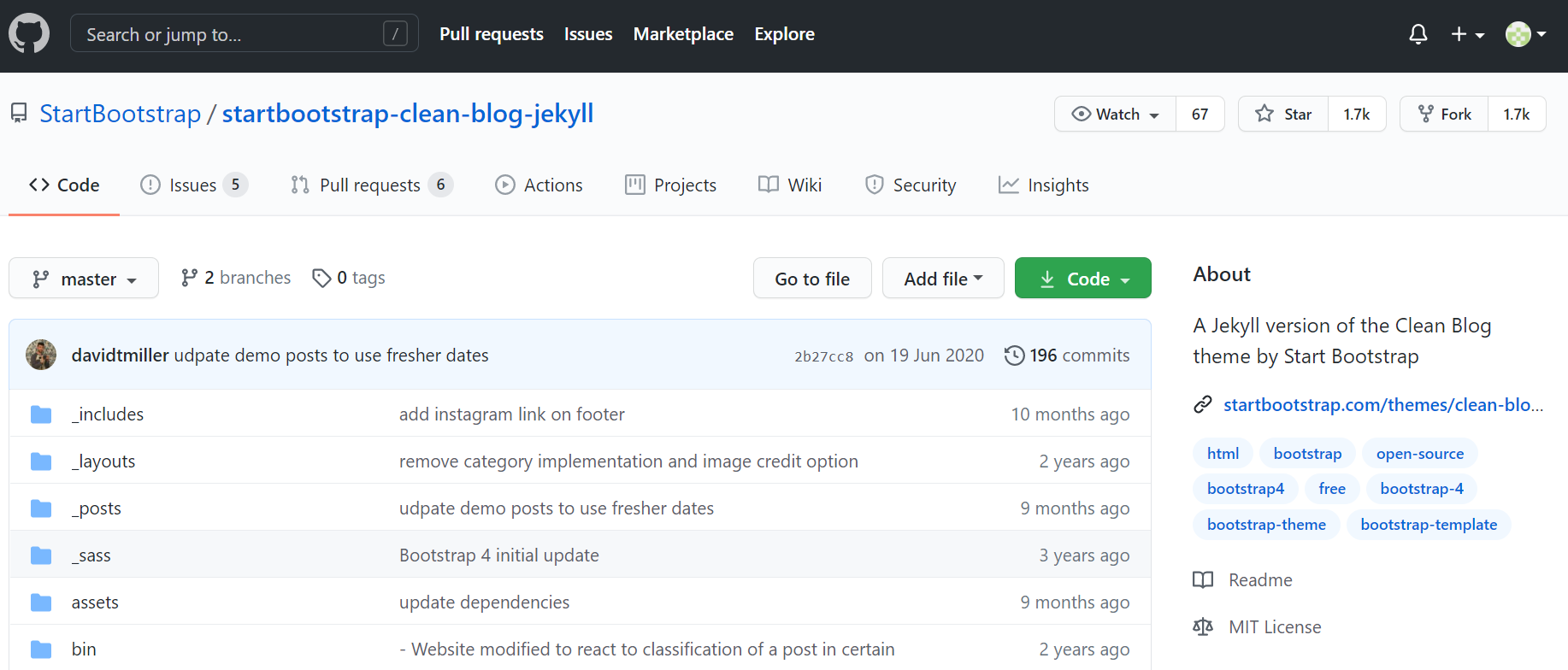Image resolution: width=1568 pixels, height=670 pixels.
Task: Open the _posts folder name
Action: [97, 508]
